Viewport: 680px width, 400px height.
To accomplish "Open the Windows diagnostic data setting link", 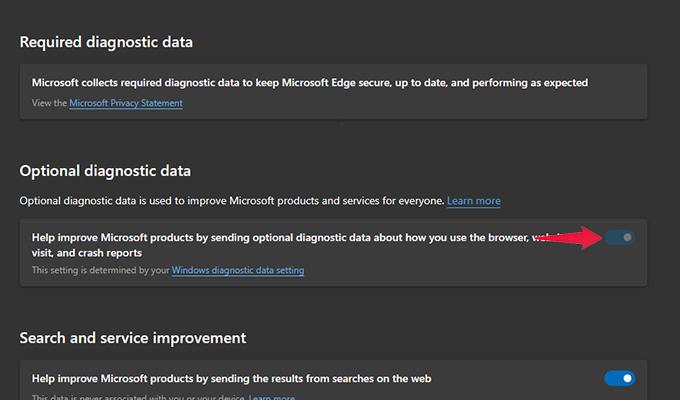I will click(x=238, y=270).
